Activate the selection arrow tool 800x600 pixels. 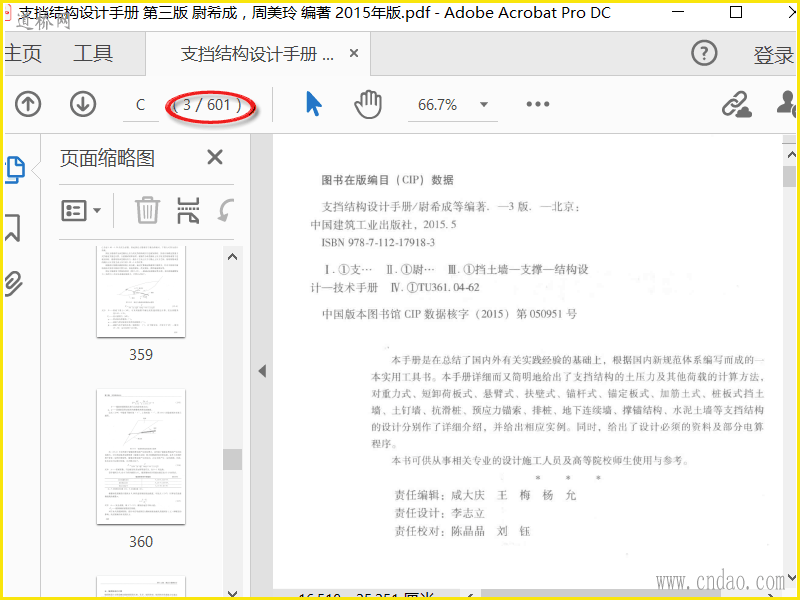point(313,104)
